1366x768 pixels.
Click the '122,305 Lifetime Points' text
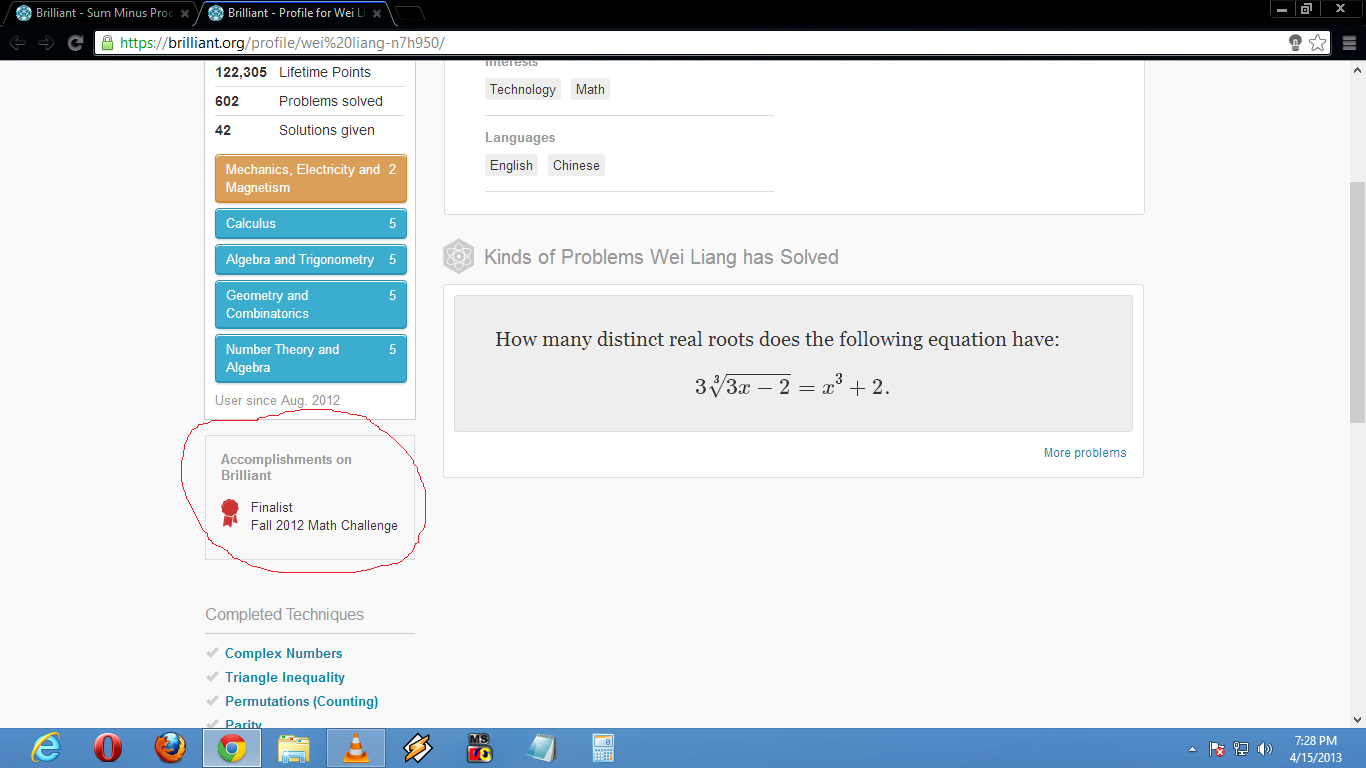[x=293, y=72]
